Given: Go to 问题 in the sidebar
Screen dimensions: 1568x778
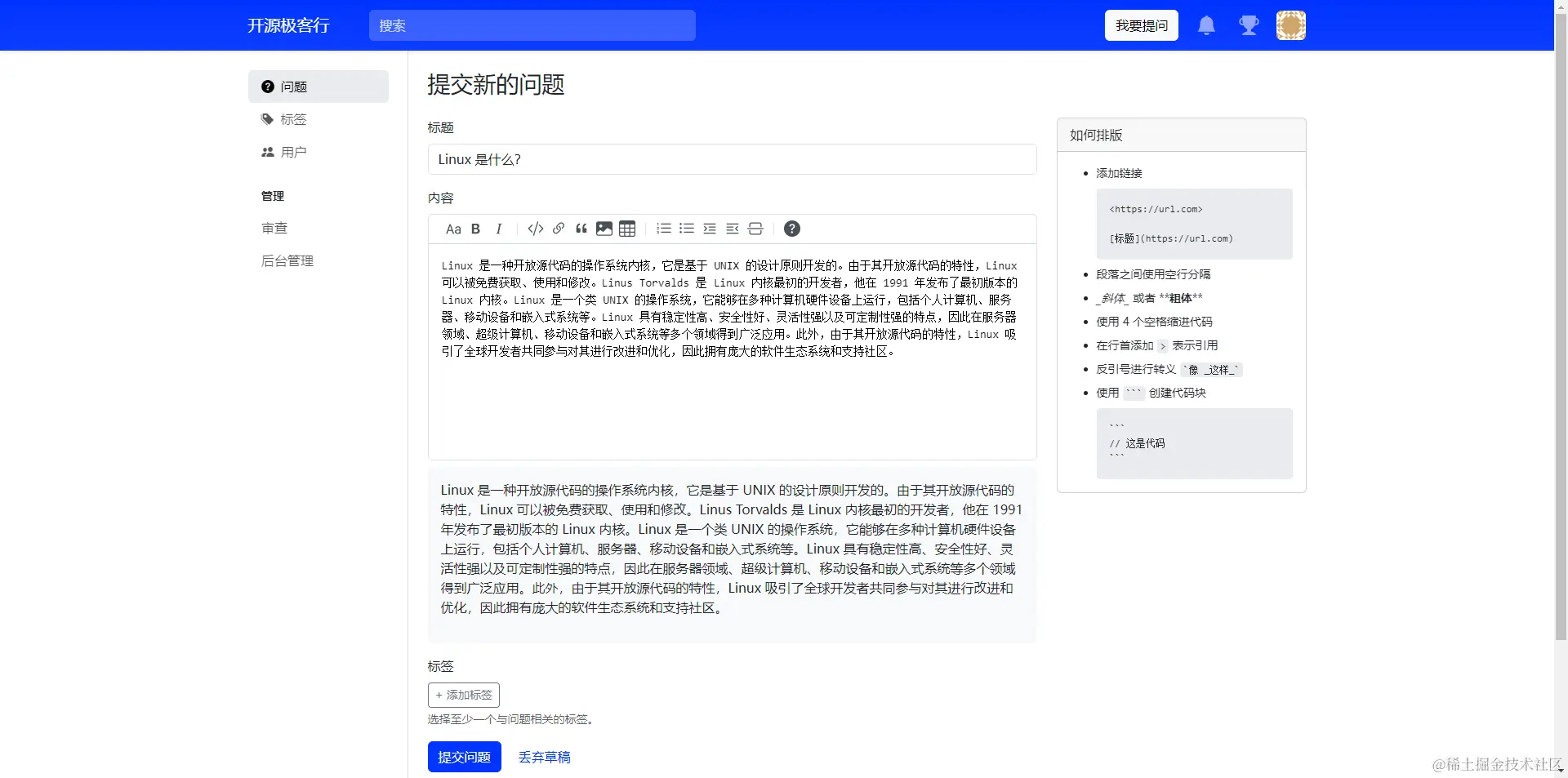Looking at the screenshot, I should 318,87.
